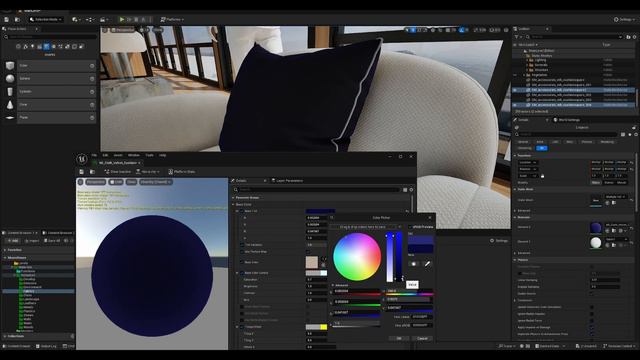Collapse the Base Color Control group

tap(237, 273)
